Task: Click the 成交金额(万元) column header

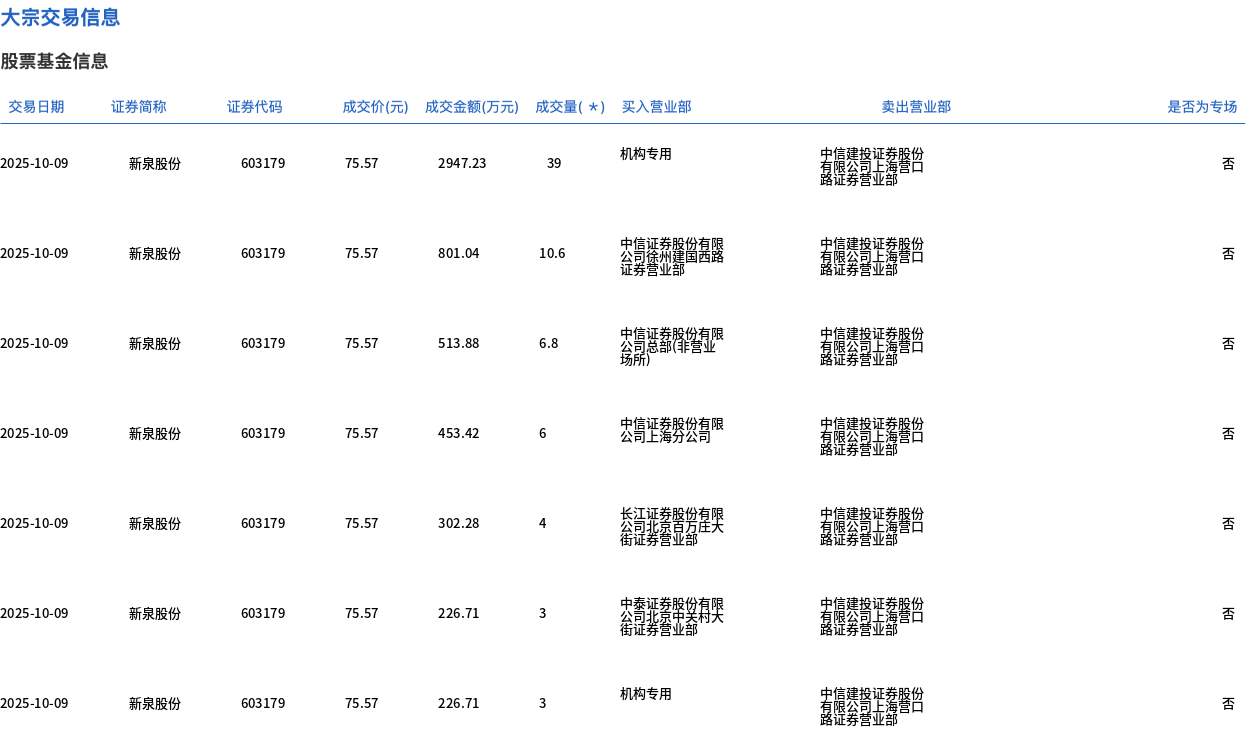Action: [x=472, y=107]
